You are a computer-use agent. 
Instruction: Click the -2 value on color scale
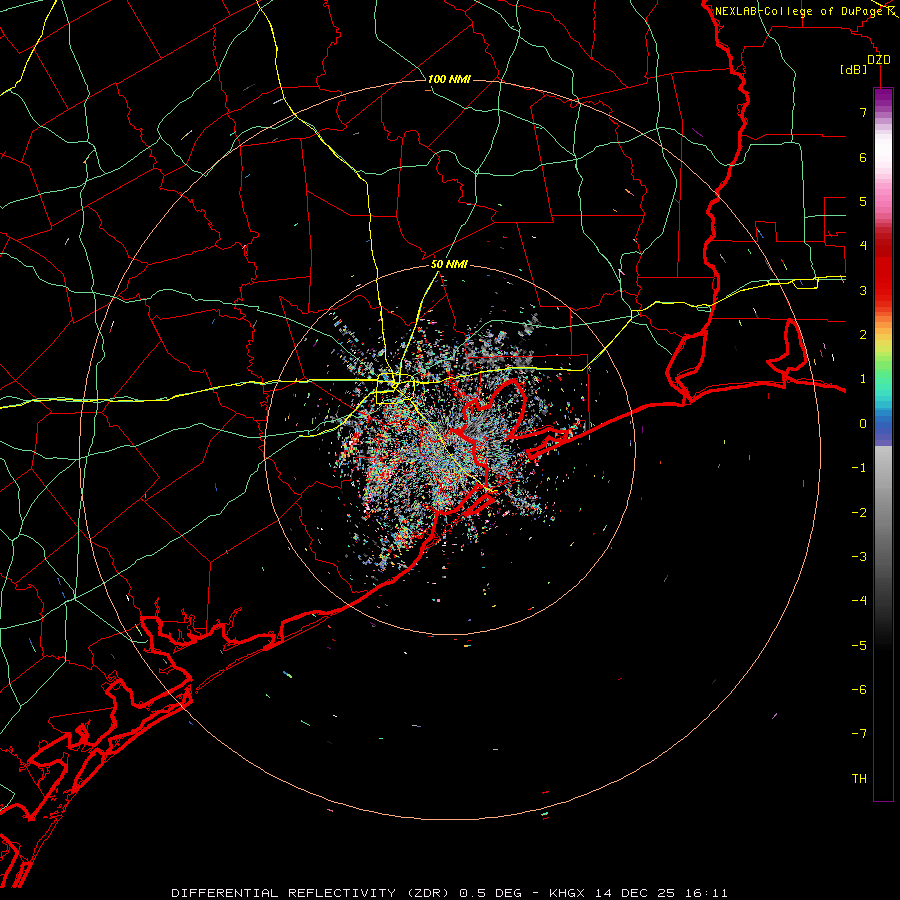[x=859, y=513]
